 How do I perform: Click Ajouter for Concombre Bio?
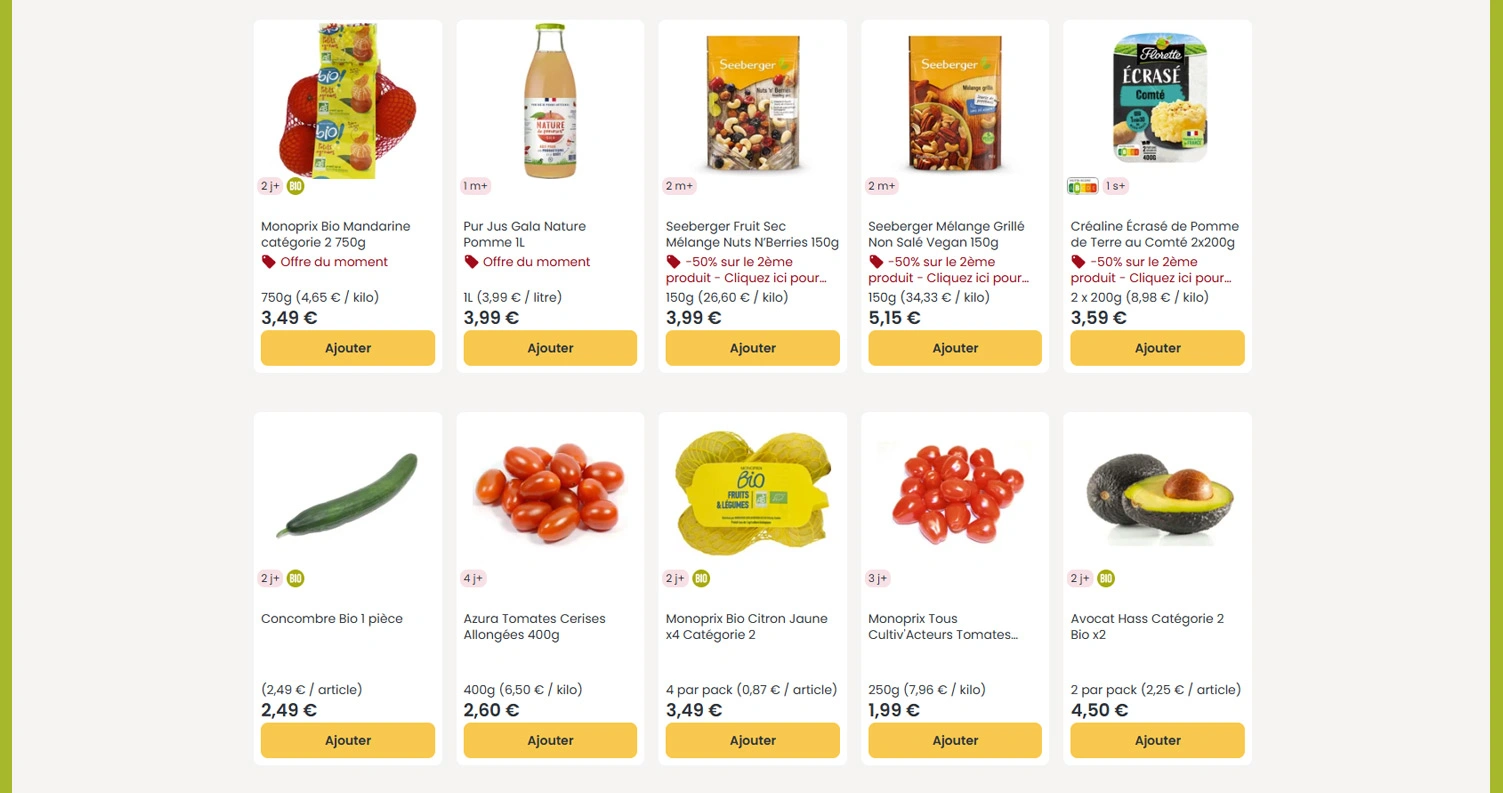click(347, 740)
